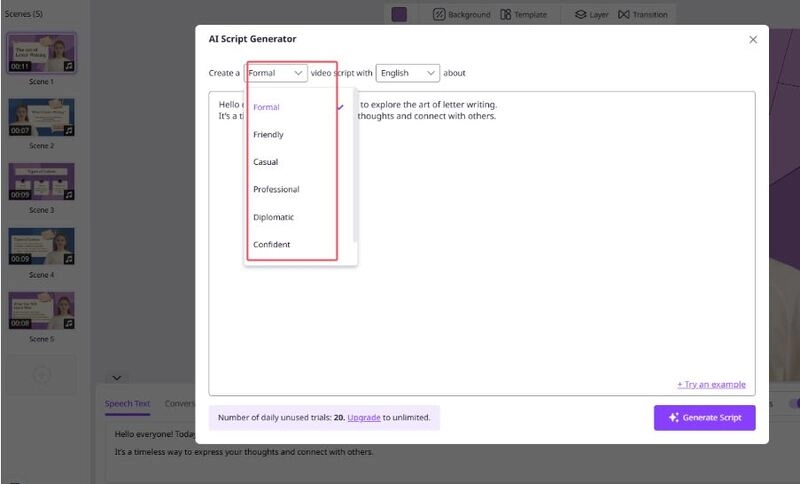Click the Generate Script button

point(705,418)
